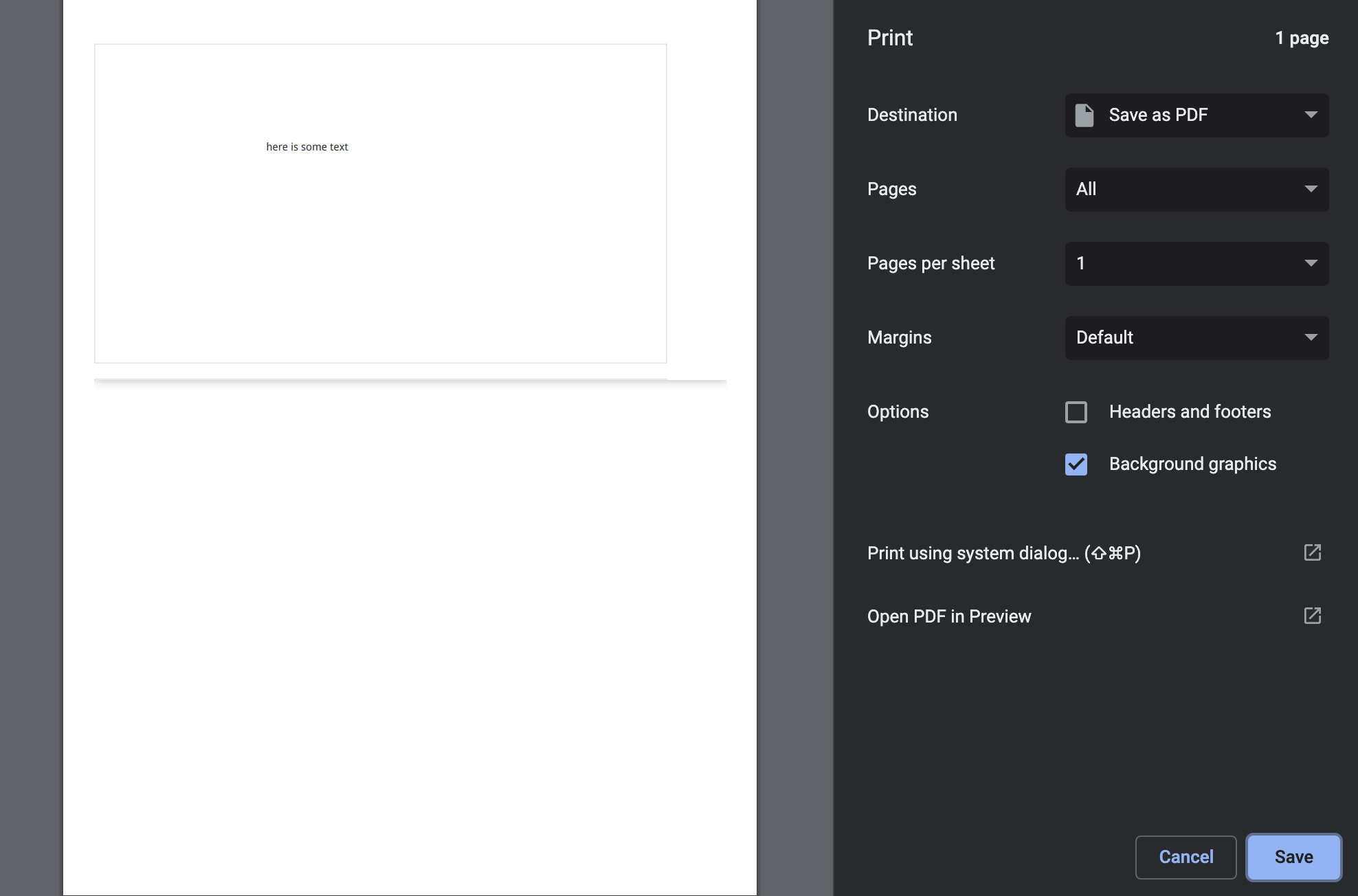Open the Margins dropdown set to Default
The width and height of the screenshot is (1358, 896).
point(1196,337)
